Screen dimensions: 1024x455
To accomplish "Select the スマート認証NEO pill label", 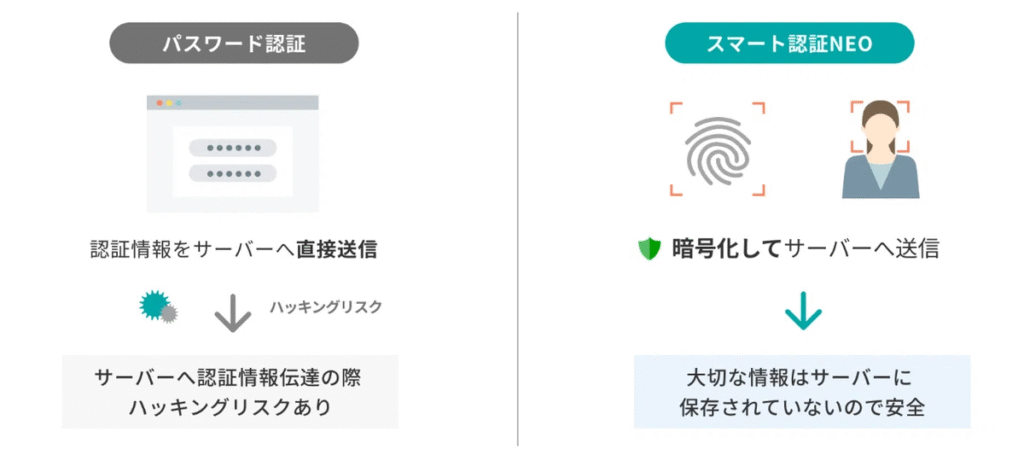I will [x=789, y=44].
